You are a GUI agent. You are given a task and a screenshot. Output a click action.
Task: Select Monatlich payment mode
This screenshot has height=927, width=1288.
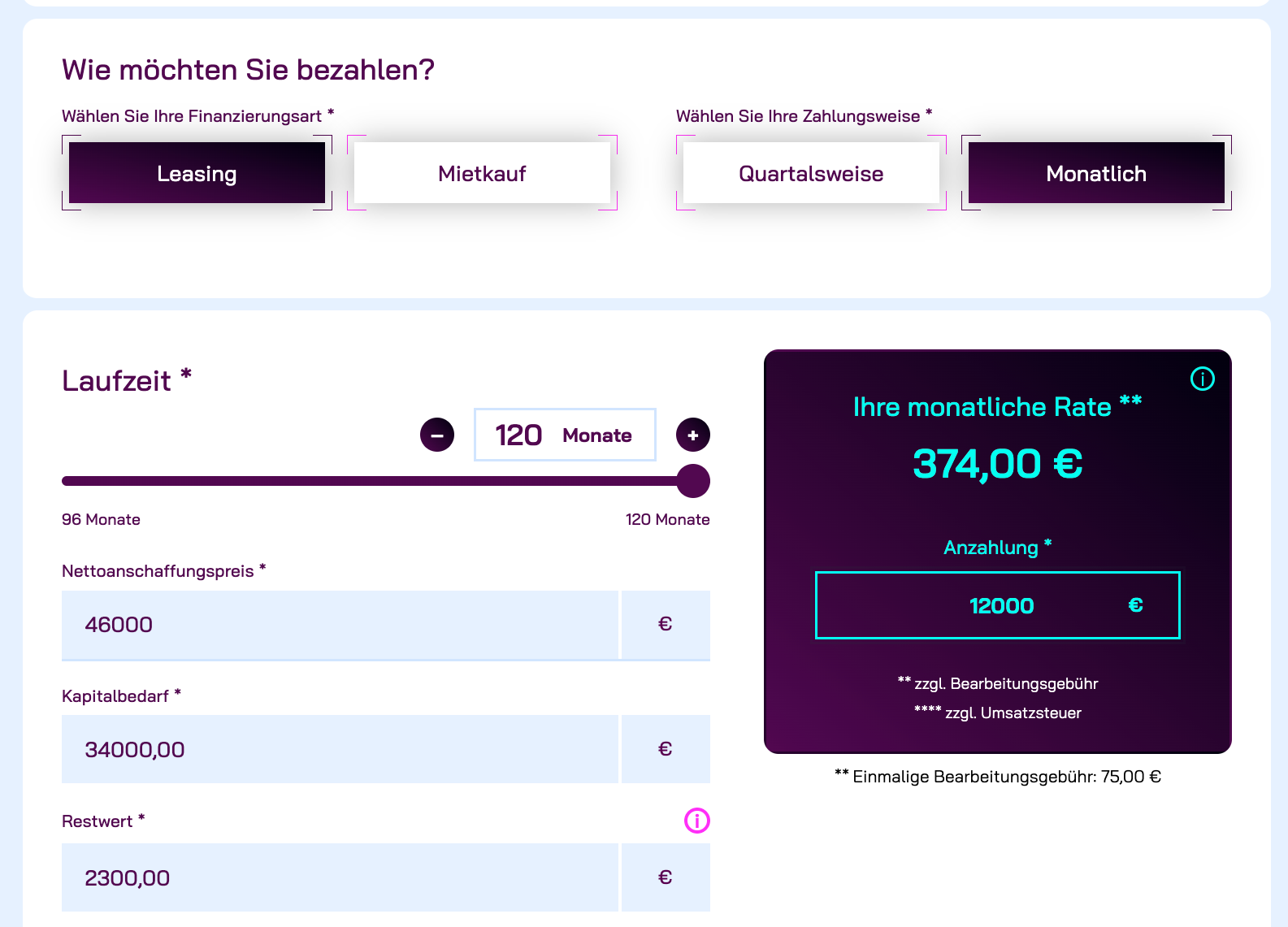click(1096, 173)
